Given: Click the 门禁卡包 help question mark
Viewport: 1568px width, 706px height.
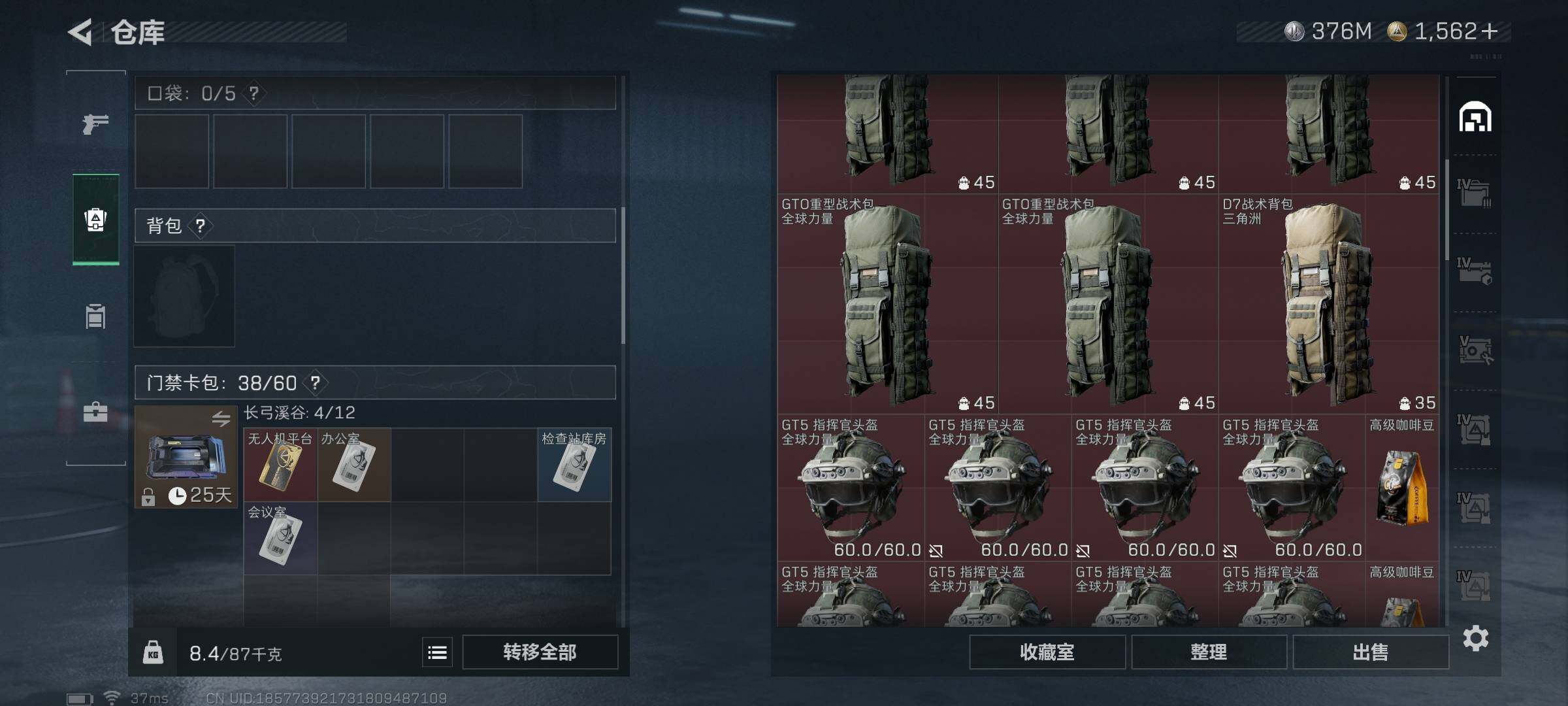Looking at the screenshot, I should (x=315, y=383).
